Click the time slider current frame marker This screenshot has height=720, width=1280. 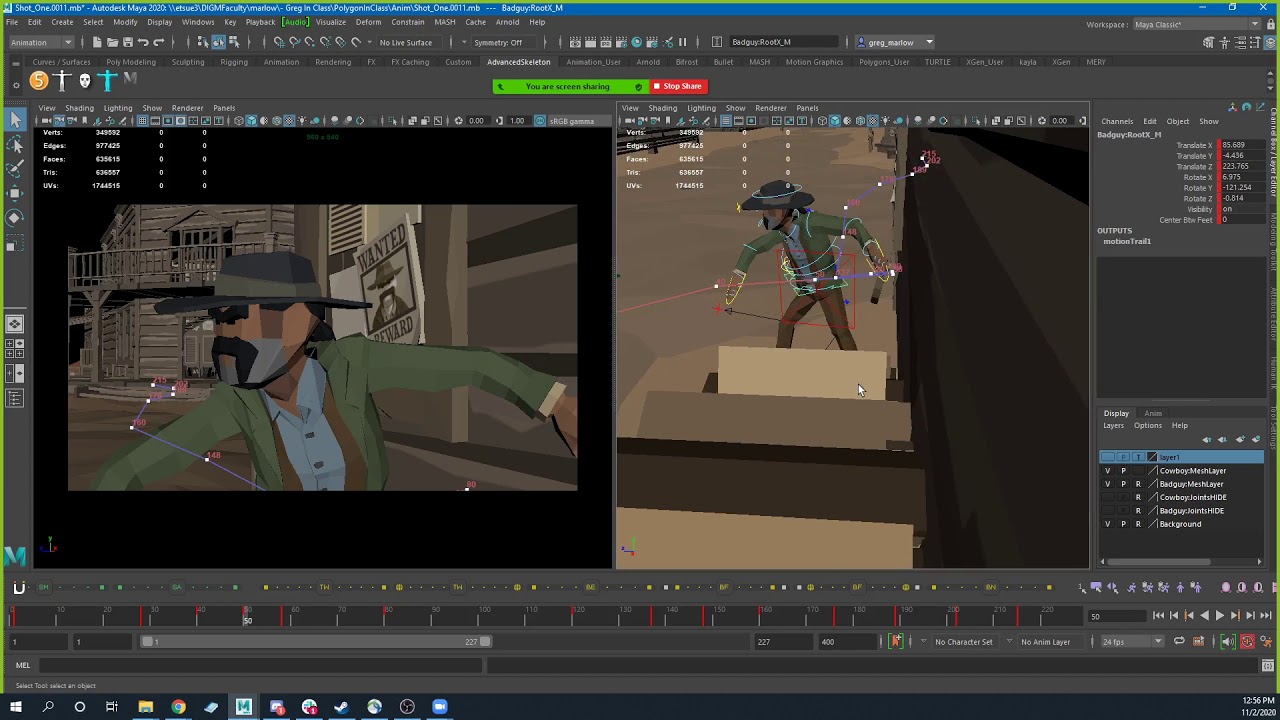pyautogui.click(x=247, y=616)
